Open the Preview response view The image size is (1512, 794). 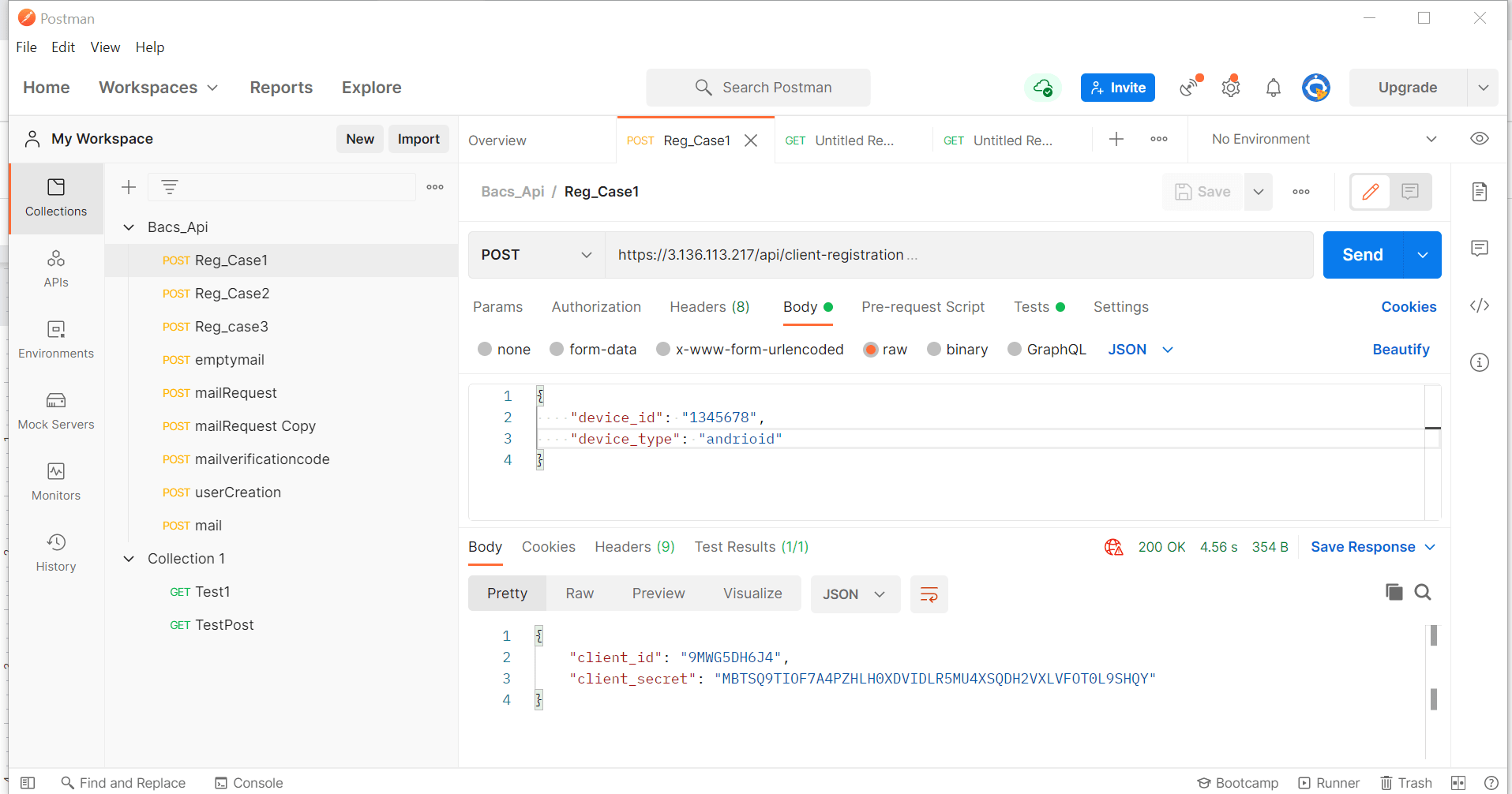[x=658, y=593]
